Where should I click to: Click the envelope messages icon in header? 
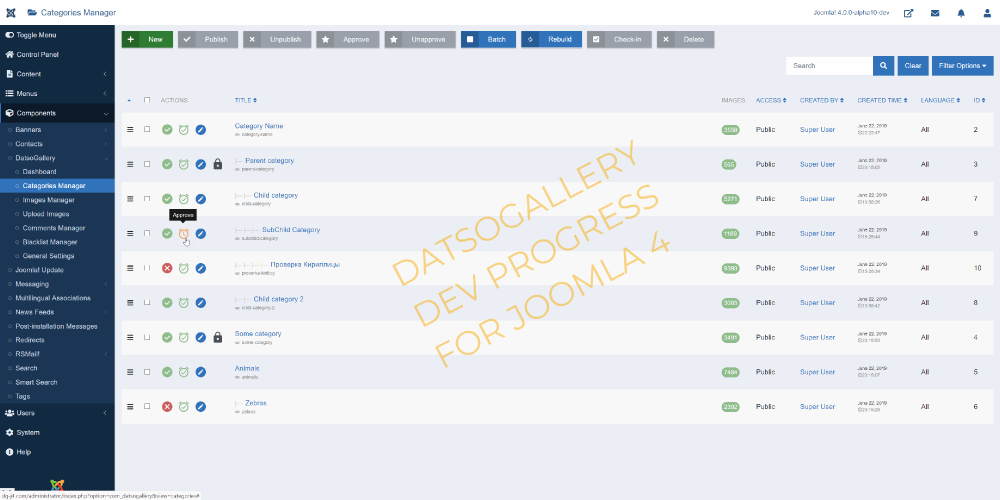point(935,13)
